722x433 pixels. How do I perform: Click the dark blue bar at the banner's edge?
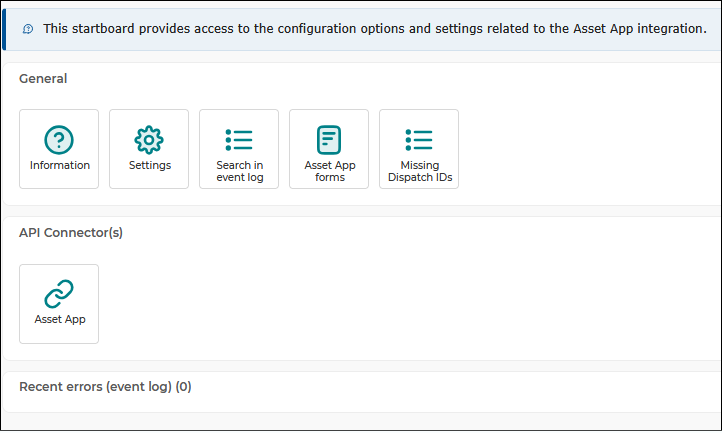pos(4,29)
